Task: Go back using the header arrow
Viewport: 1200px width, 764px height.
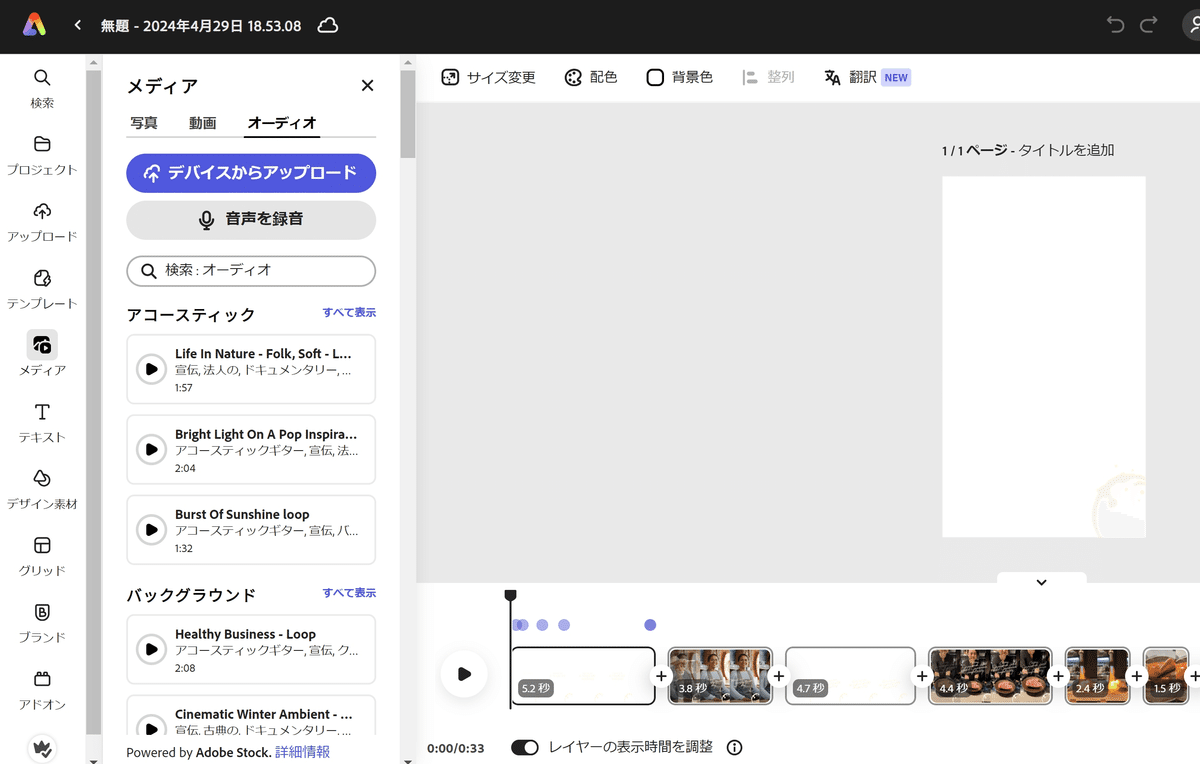Action: [x=78, y=25]
